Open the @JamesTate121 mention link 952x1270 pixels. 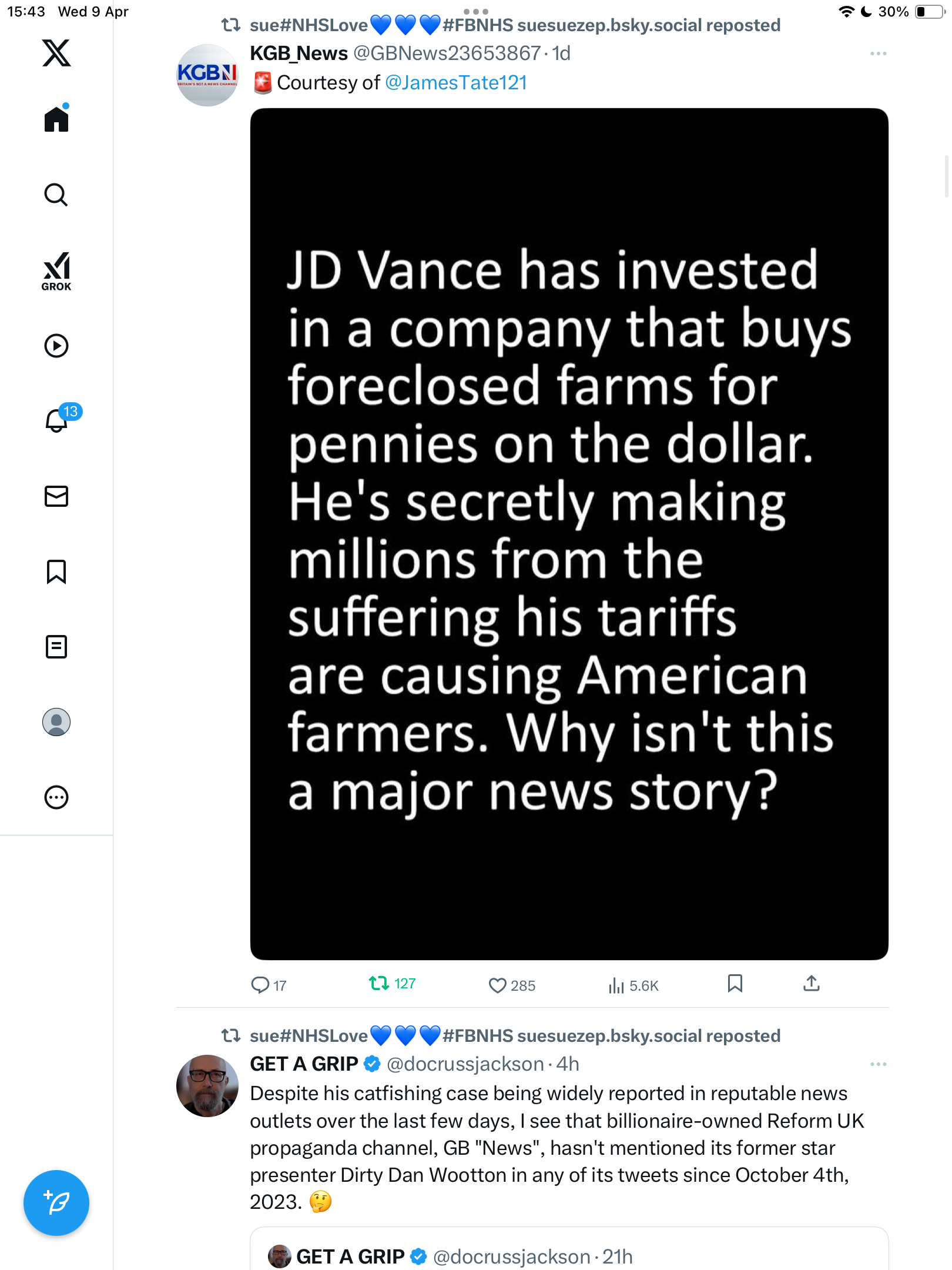tap(456, 83)
